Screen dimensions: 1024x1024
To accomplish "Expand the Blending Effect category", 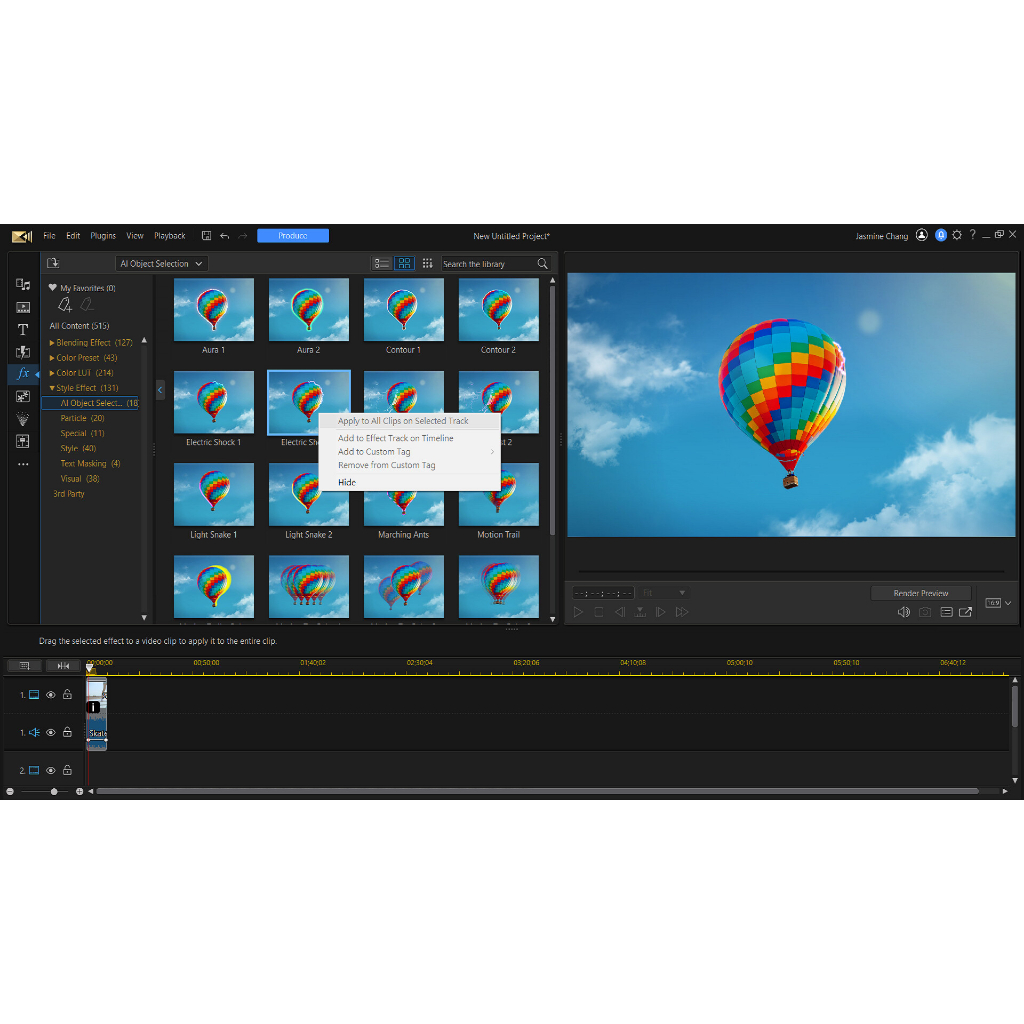I will pyautogui.click(x=52, y=343).
